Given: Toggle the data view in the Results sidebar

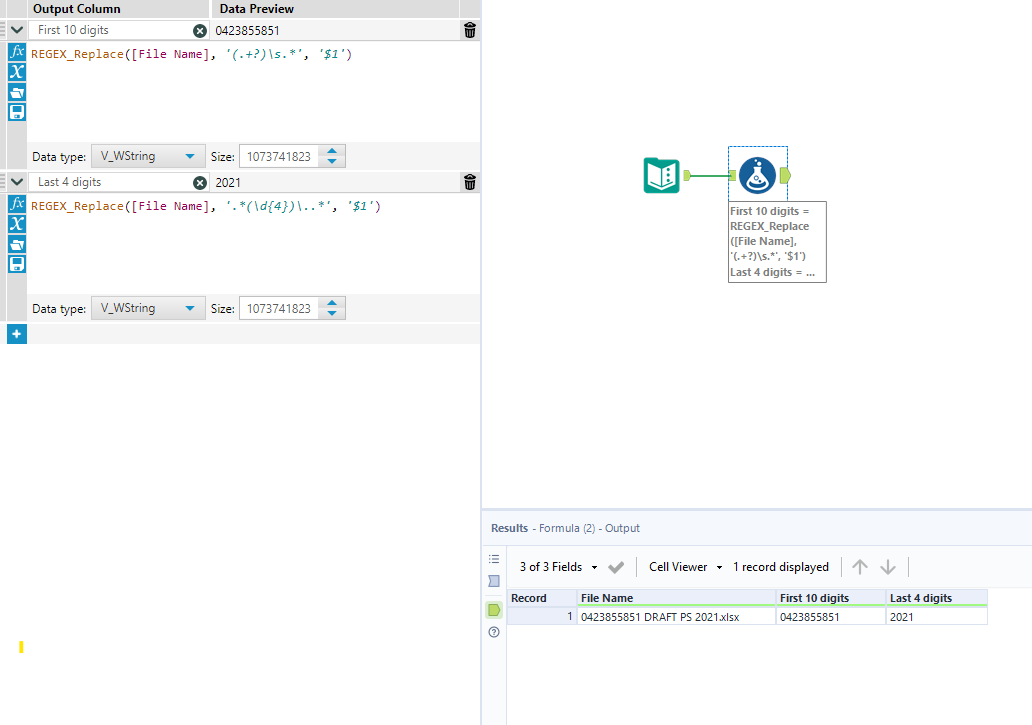Looking at the screenshot, I should pyautogui.click(x=493, y=610).
